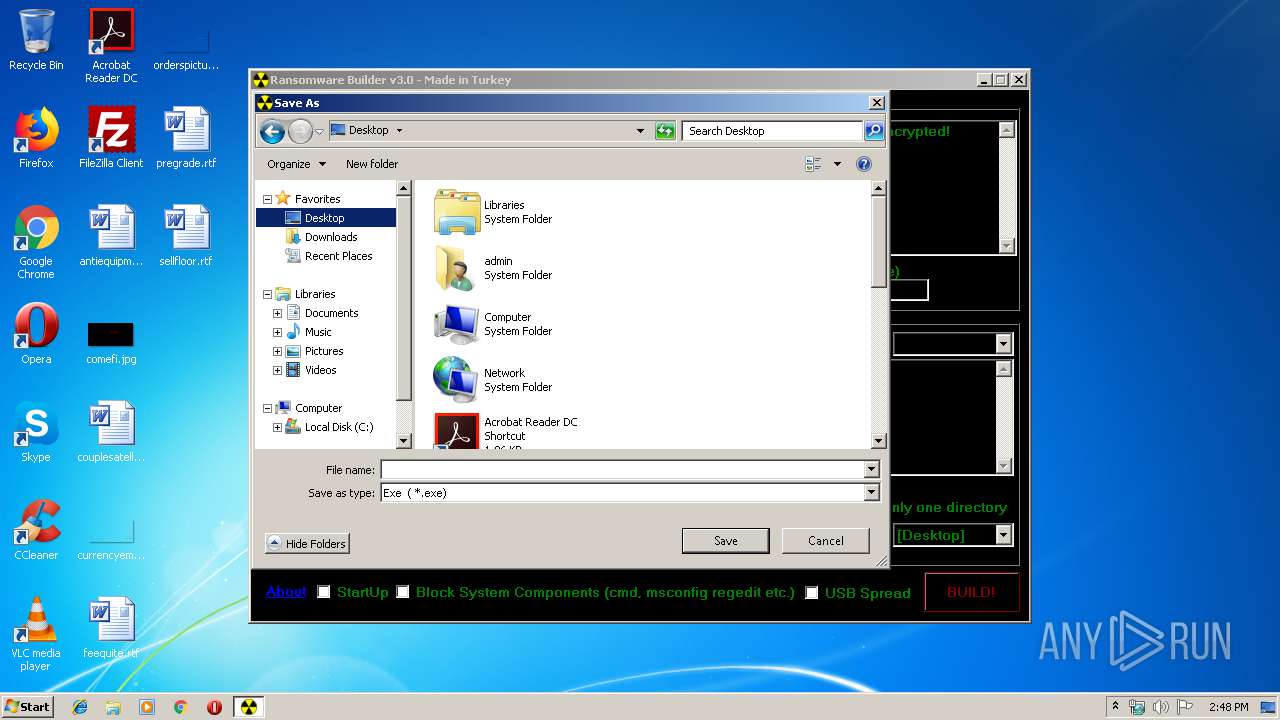Screen dimensions: 1280x720
Task: Open the view options dropdown arrow
Action: 837,164
